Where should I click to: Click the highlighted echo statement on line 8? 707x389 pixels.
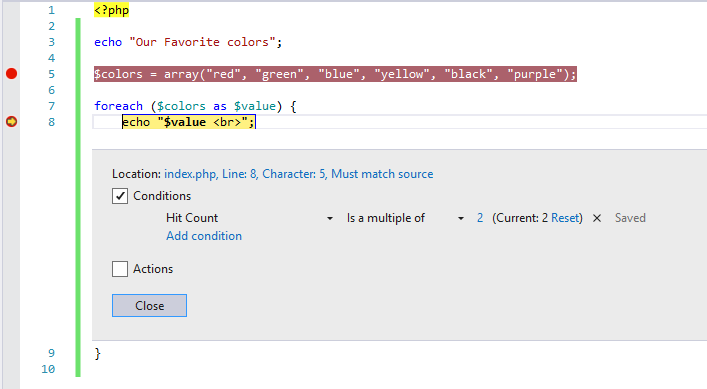[188, 122]
